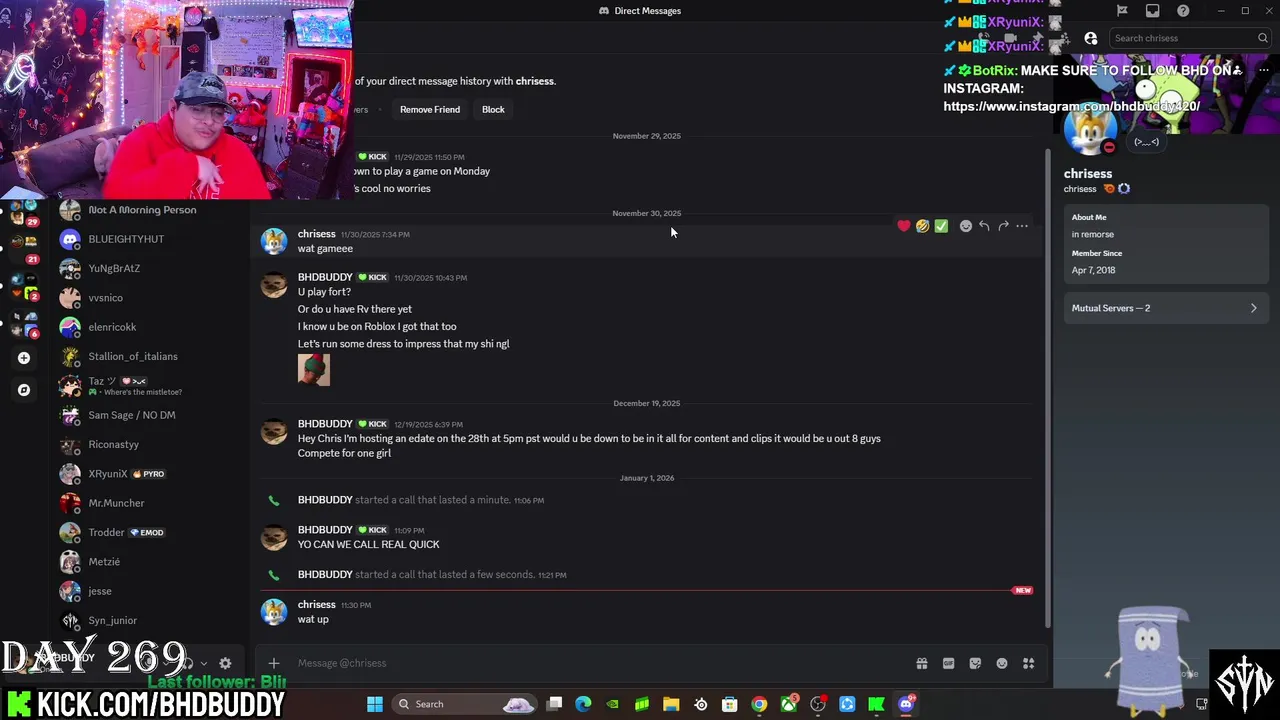This screenshot has width=1280, height=720.
Task: Open the gift icon in message bar
Action: [x=922, y=663]
